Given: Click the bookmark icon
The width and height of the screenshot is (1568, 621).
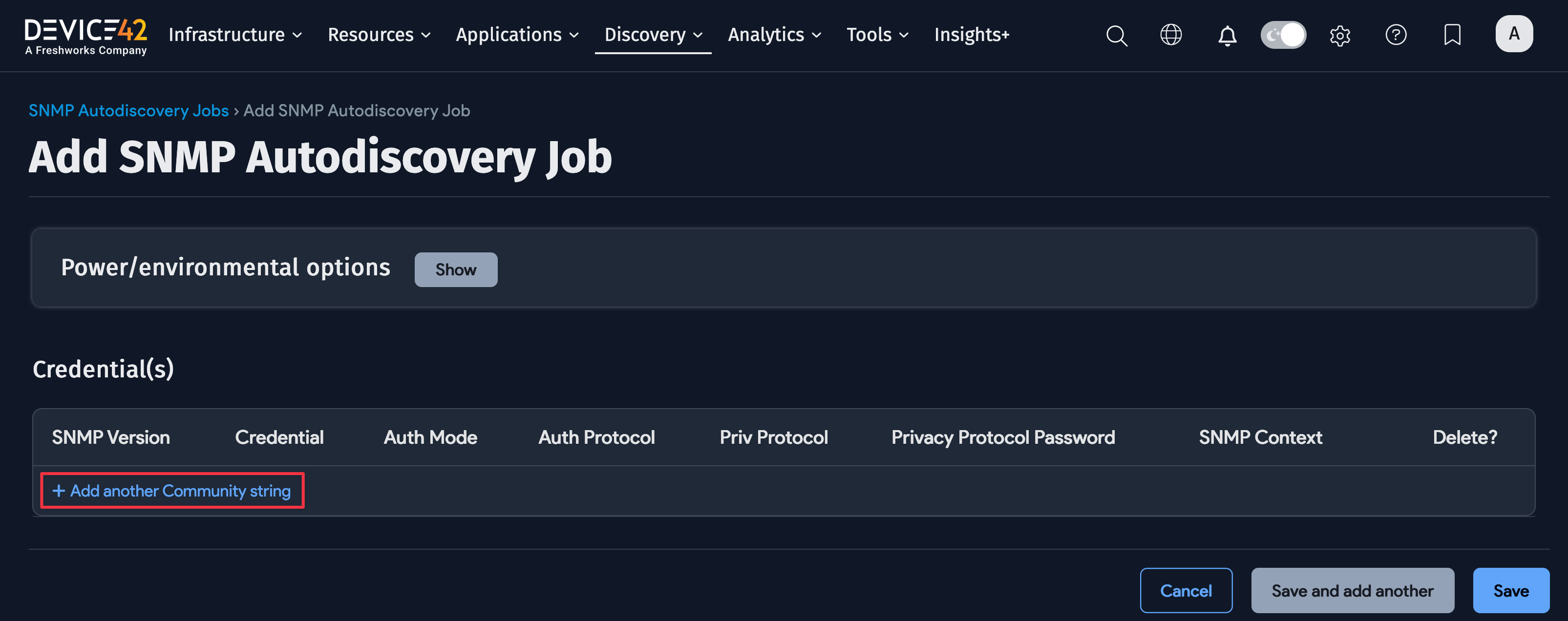Looking at the screenshot, I should (x=1452, y=35).
